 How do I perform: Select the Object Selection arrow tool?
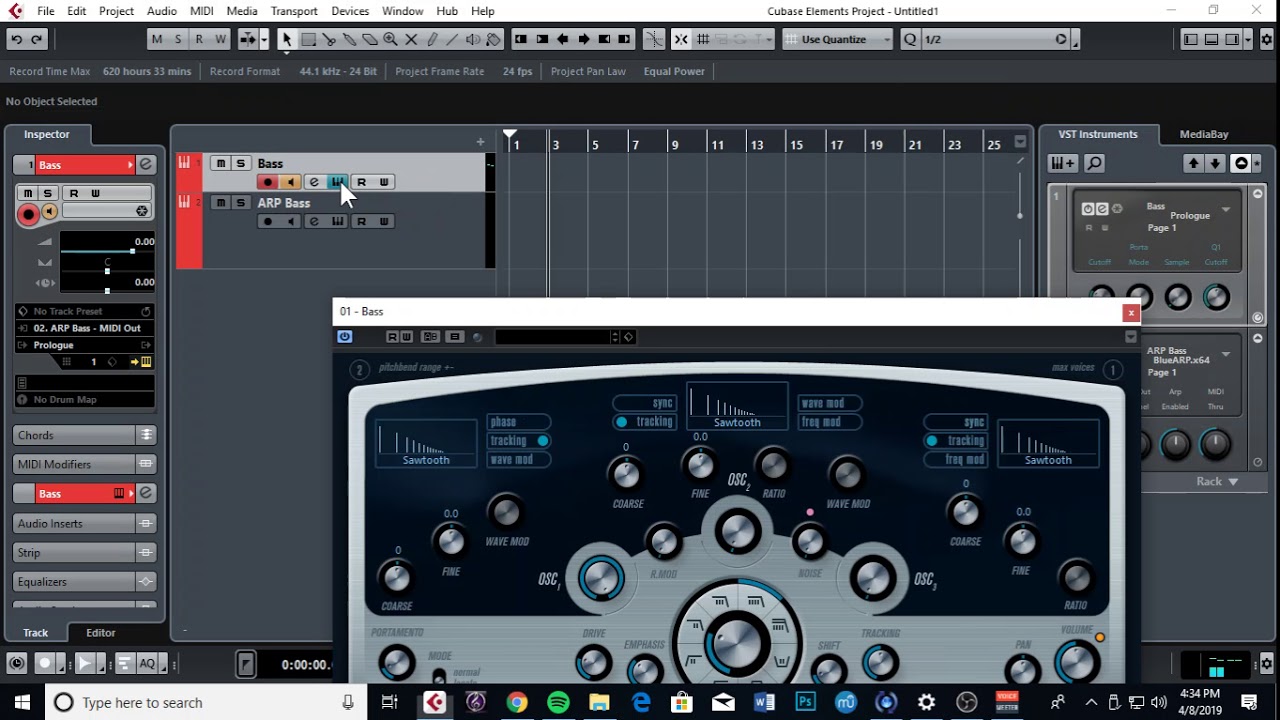(x=286, y=39)
